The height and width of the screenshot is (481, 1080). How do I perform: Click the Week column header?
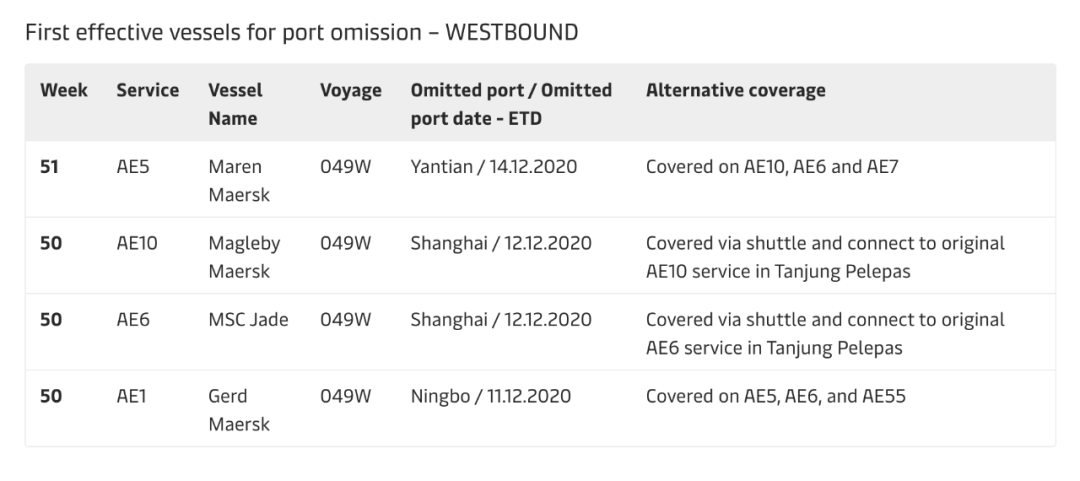tap(63, 91)
